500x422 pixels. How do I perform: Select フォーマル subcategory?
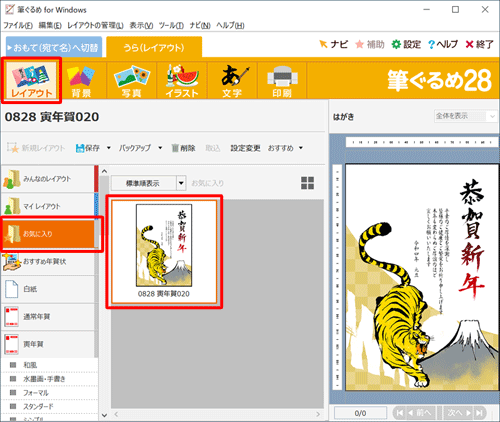pyautogui.click(x=50, y=393)
